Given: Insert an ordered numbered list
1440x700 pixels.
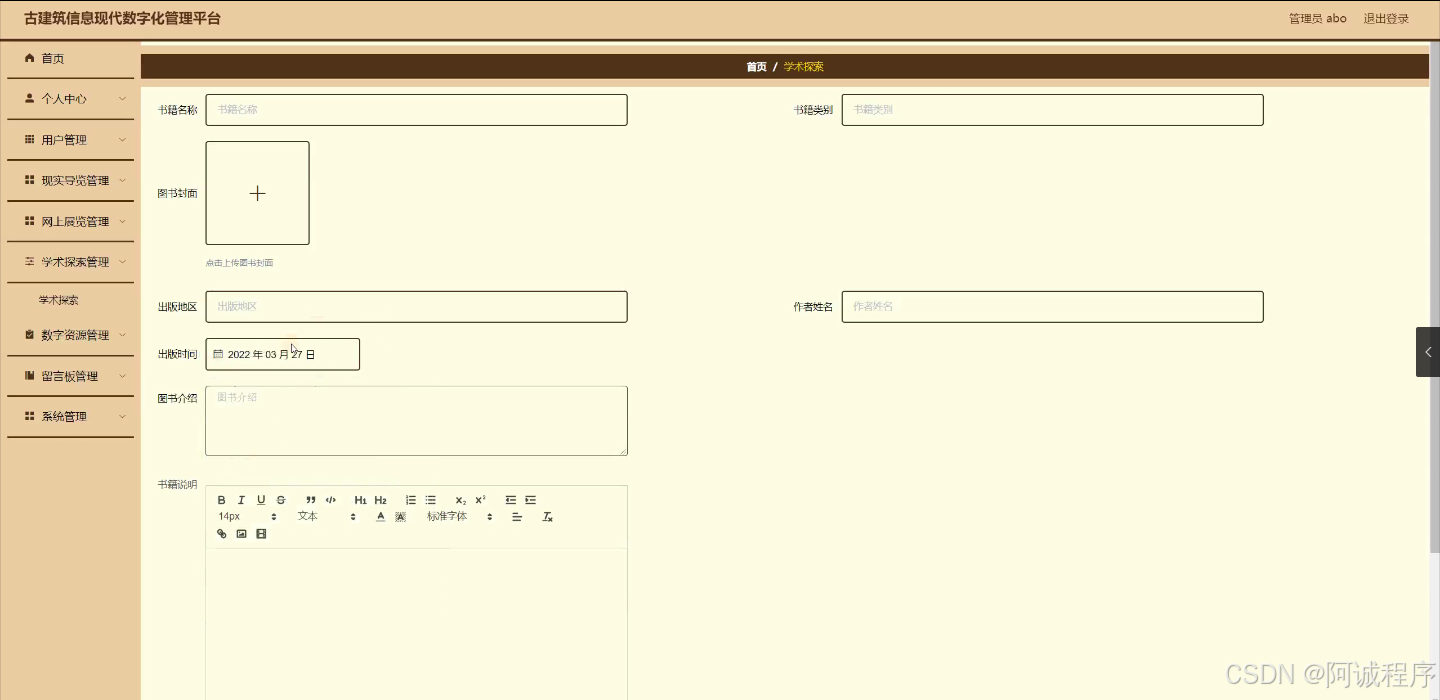Looking at the screenshot, I should (x=411, y=500).
